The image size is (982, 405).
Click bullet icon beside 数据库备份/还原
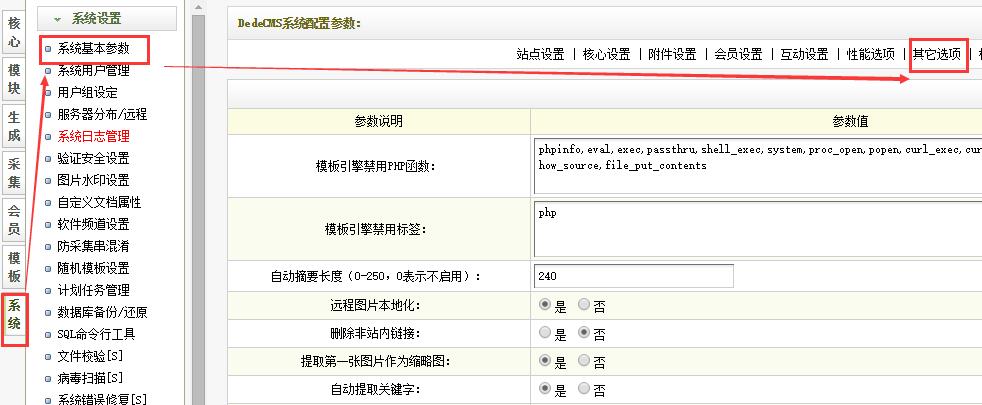(48, 312)
